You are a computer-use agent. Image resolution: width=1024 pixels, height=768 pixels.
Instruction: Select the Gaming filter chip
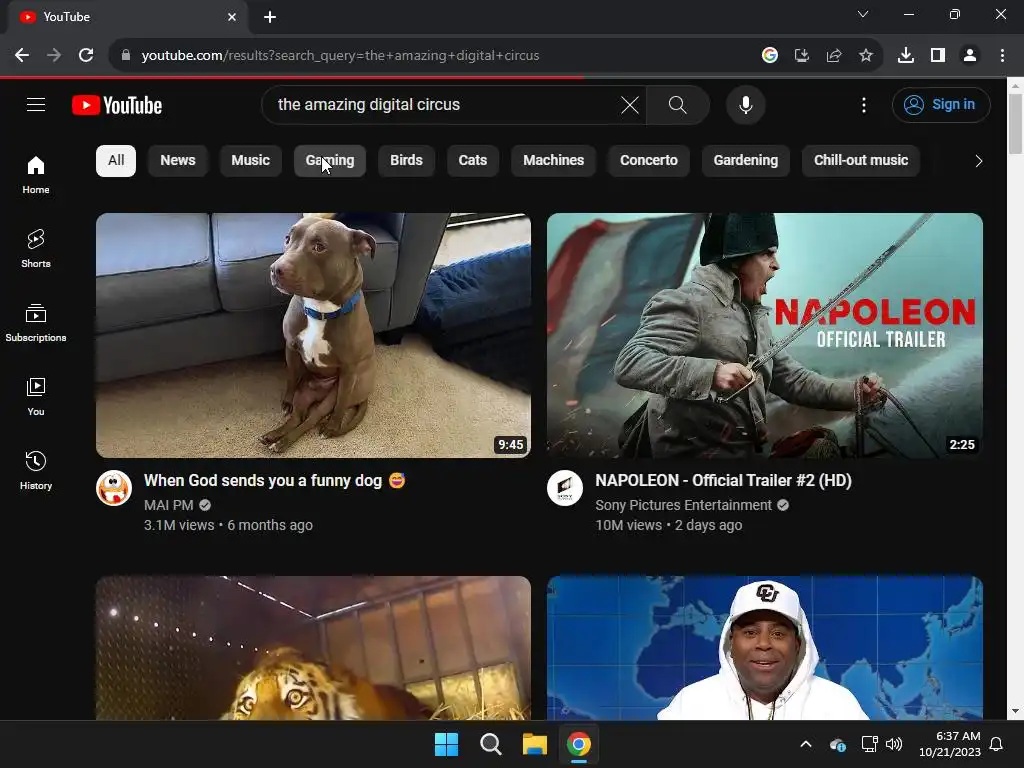pyautogui.click(x=330, y=161)
